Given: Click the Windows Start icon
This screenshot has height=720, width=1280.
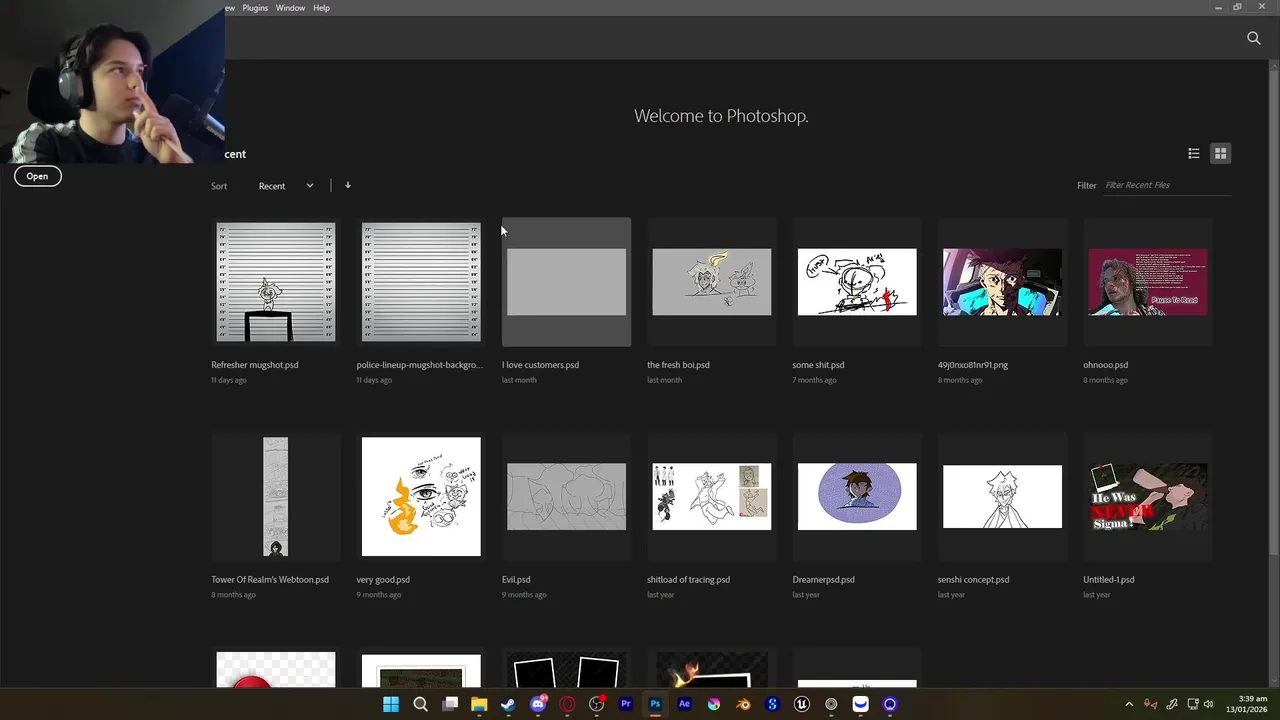Looking at the screenshot, I should pyautogui.click(x=391, y=704).
